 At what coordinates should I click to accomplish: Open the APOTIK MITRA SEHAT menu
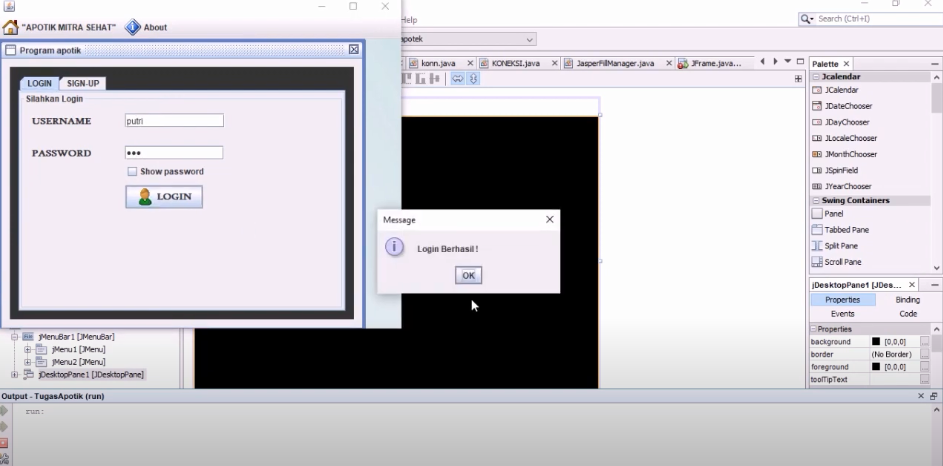[x=59, y=28]
